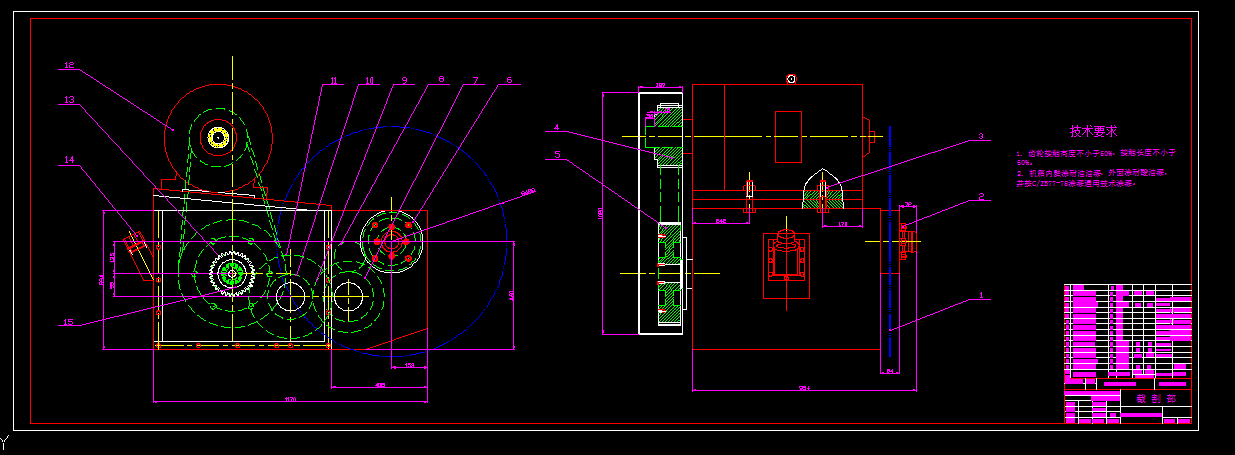
Task: Click the small circle symbol atop side view
Action: pyautogui.click(x=791, y=78)
